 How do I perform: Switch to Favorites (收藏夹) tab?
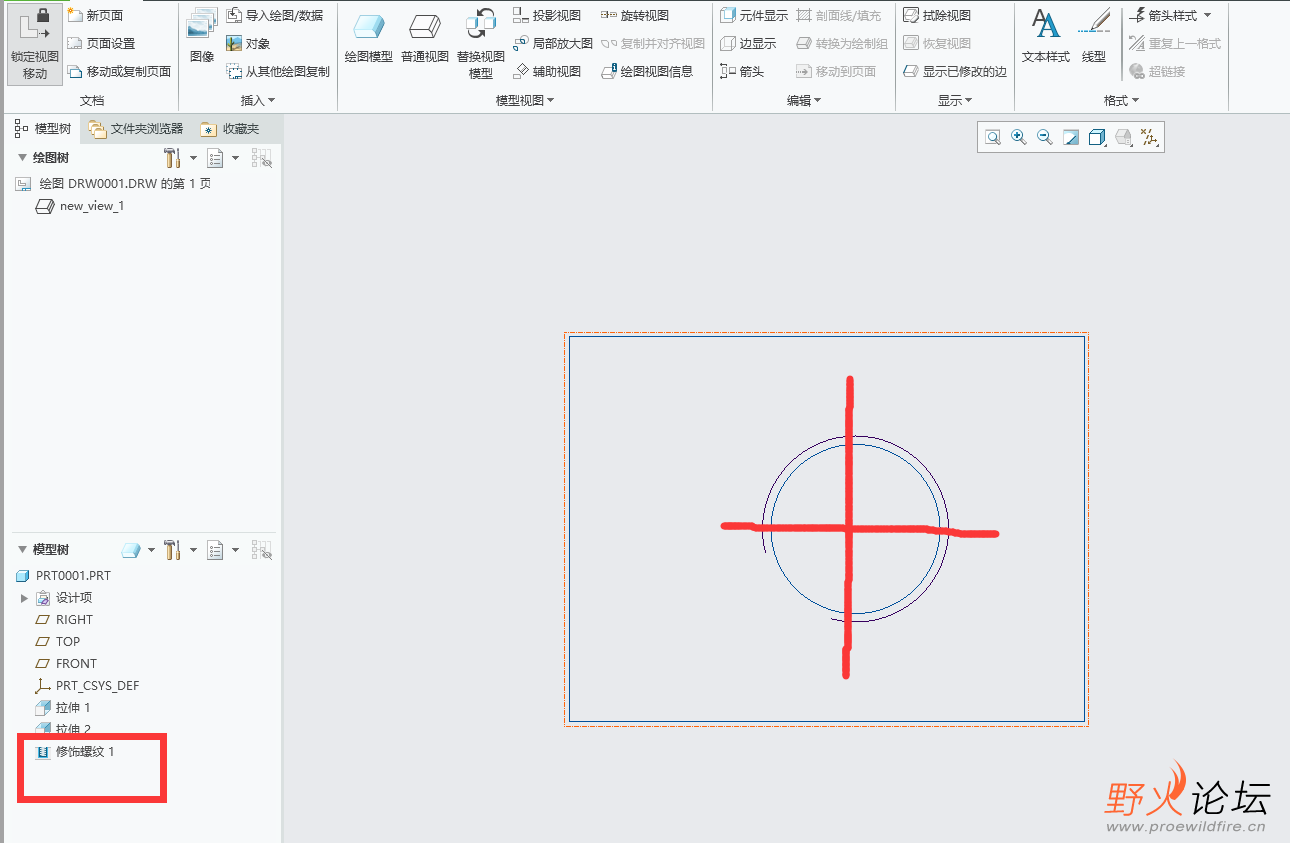point(229,129)
